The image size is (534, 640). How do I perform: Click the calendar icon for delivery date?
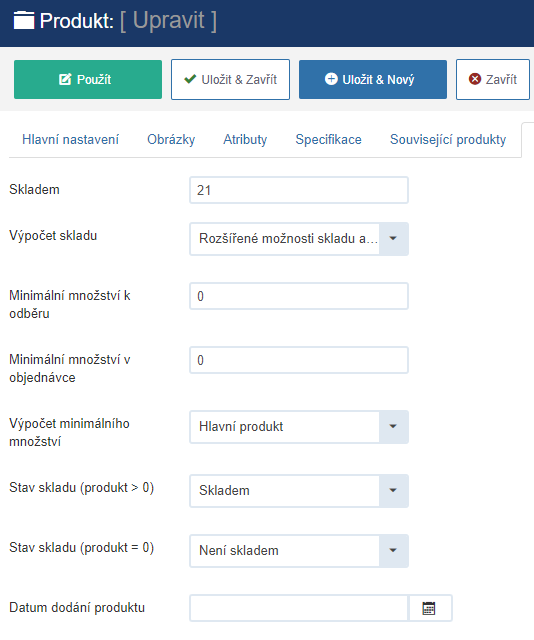[429, 608]
